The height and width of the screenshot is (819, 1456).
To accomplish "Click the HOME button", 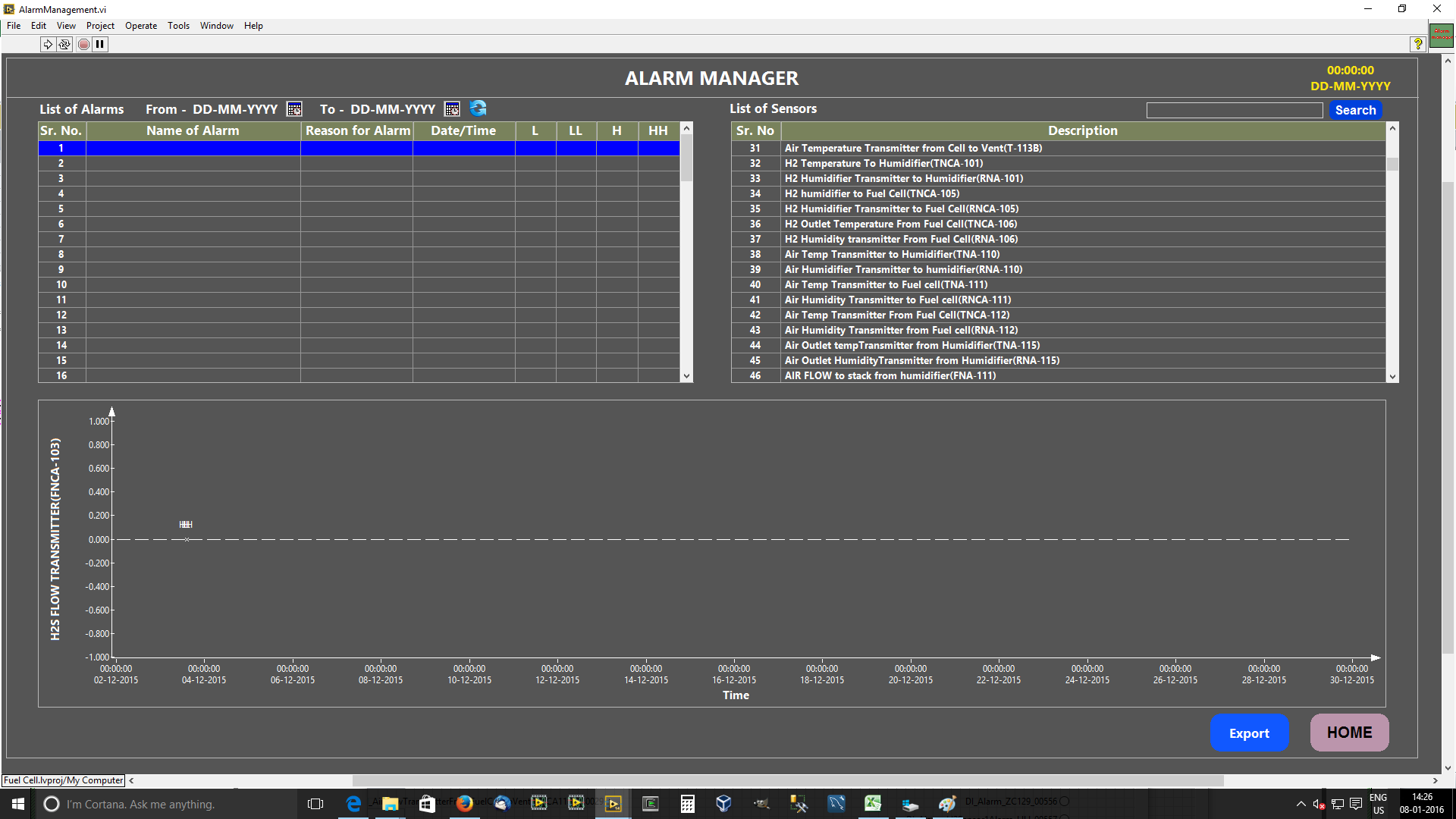I will (1350, 732).
